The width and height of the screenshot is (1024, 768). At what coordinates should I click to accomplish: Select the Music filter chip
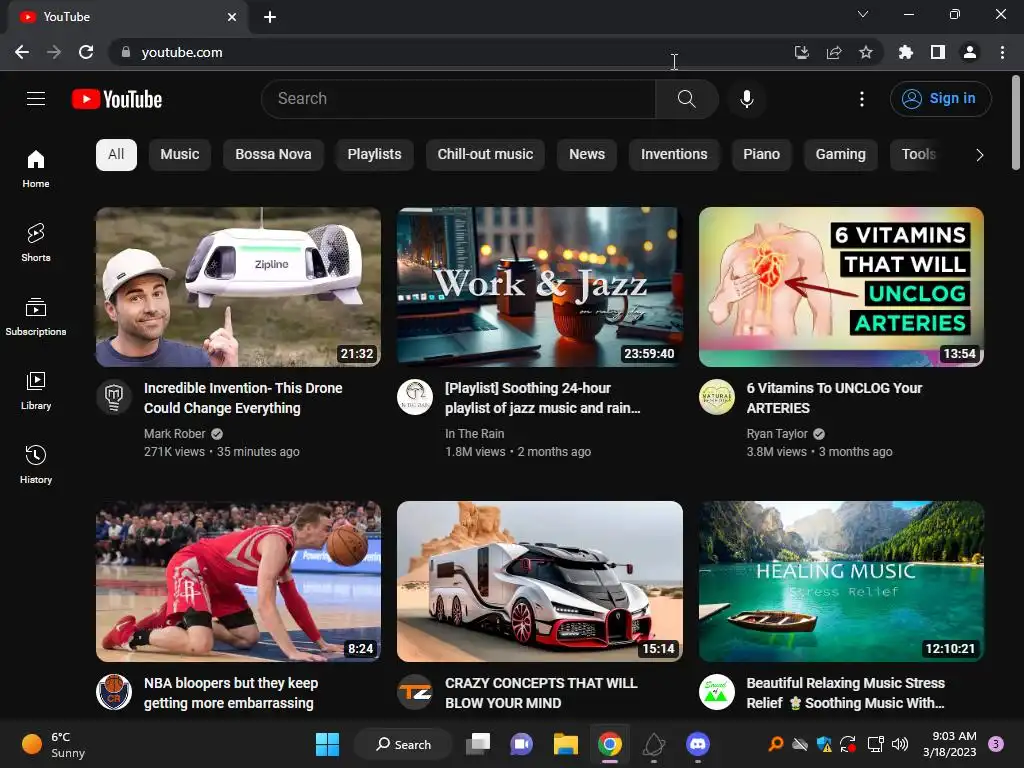180,155
